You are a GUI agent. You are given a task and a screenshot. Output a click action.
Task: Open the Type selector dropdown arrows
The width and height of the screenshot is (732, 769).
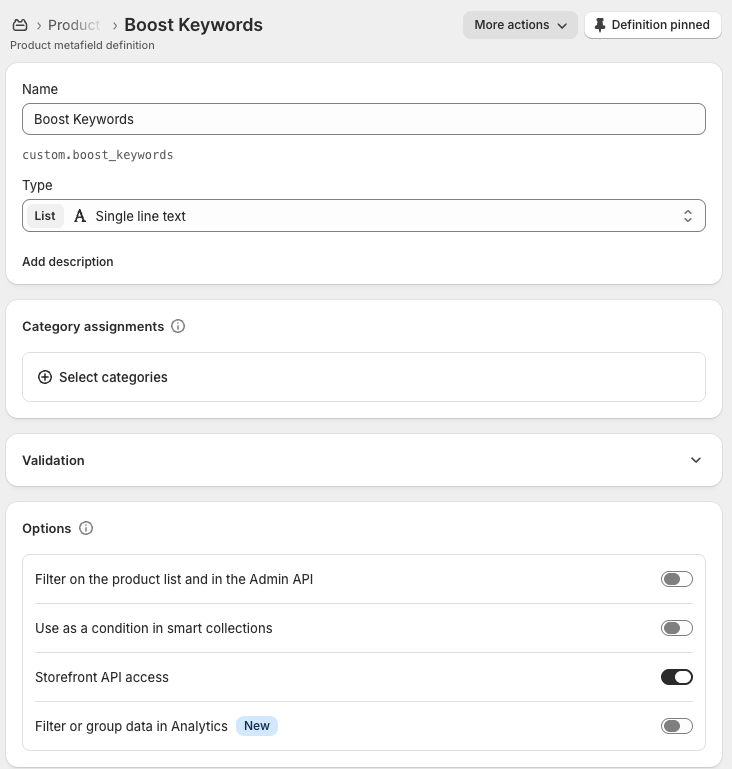tap(688, 216)
